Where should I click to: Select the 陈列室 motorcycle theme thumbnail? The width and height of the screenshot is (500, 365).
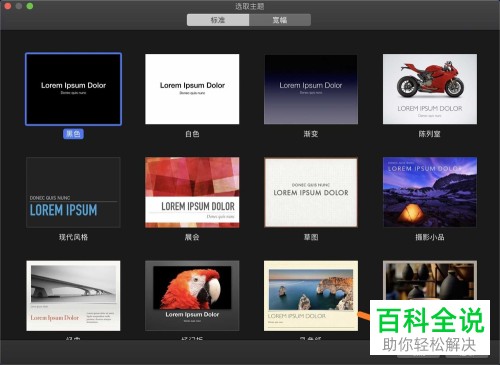click(430, 89)
